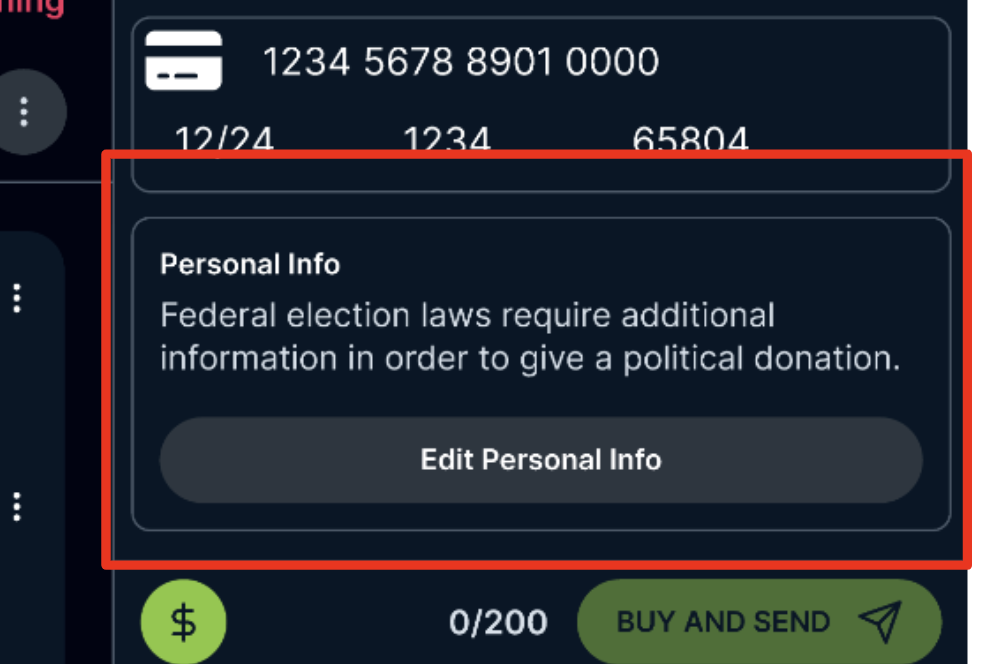Open the lowest left-side three-dot menu
The image size is (992, 664).
pyautogui.click(x=17, y=506)
